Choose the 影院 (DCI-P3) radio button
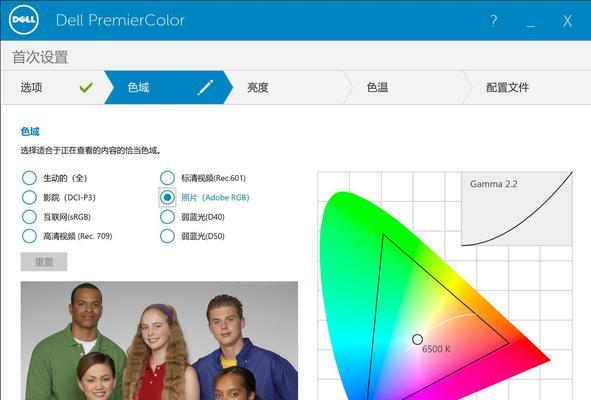 pos(29,197)
